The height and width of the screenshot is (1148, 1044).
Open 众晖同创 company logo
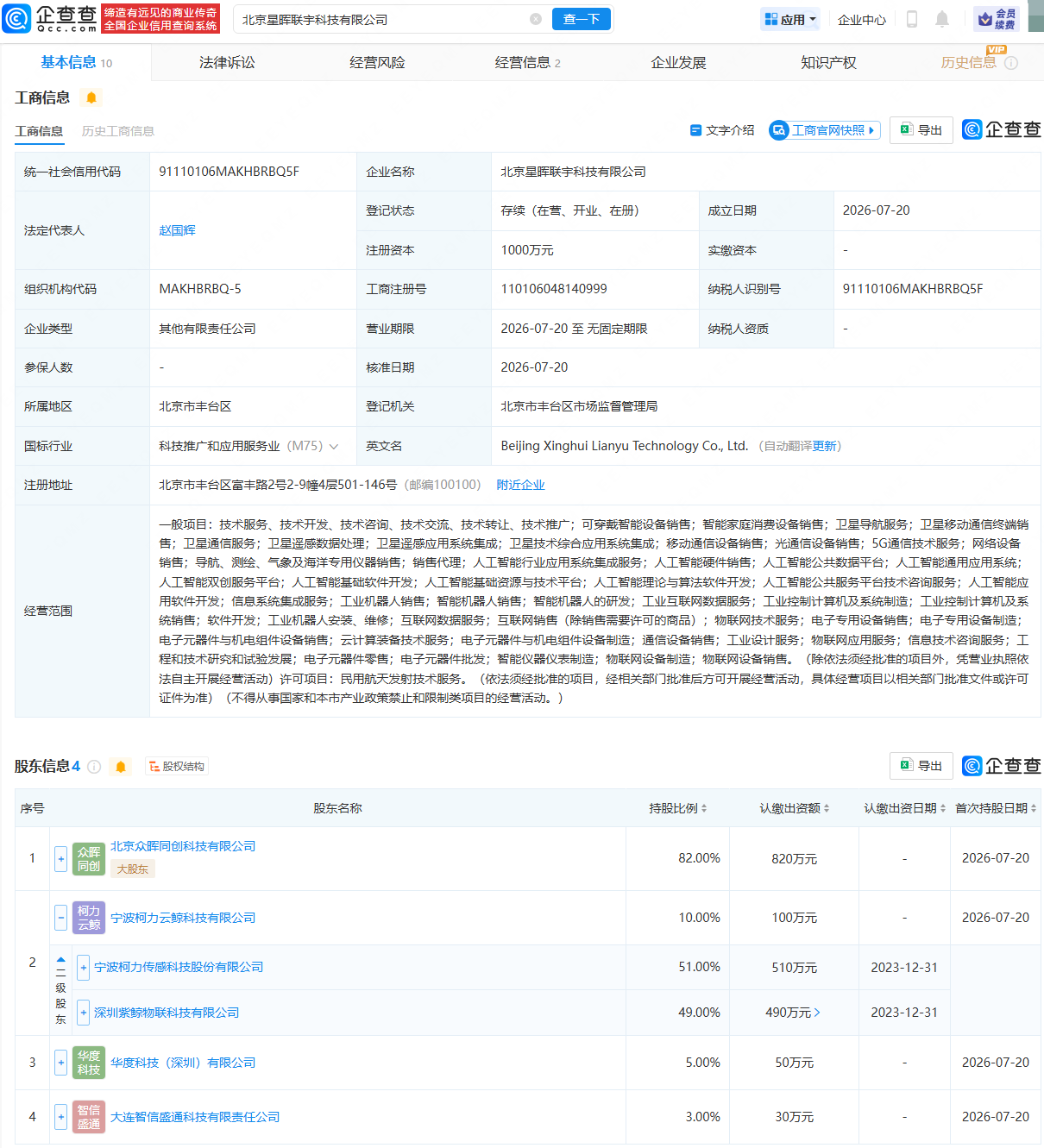click(89, 859)
